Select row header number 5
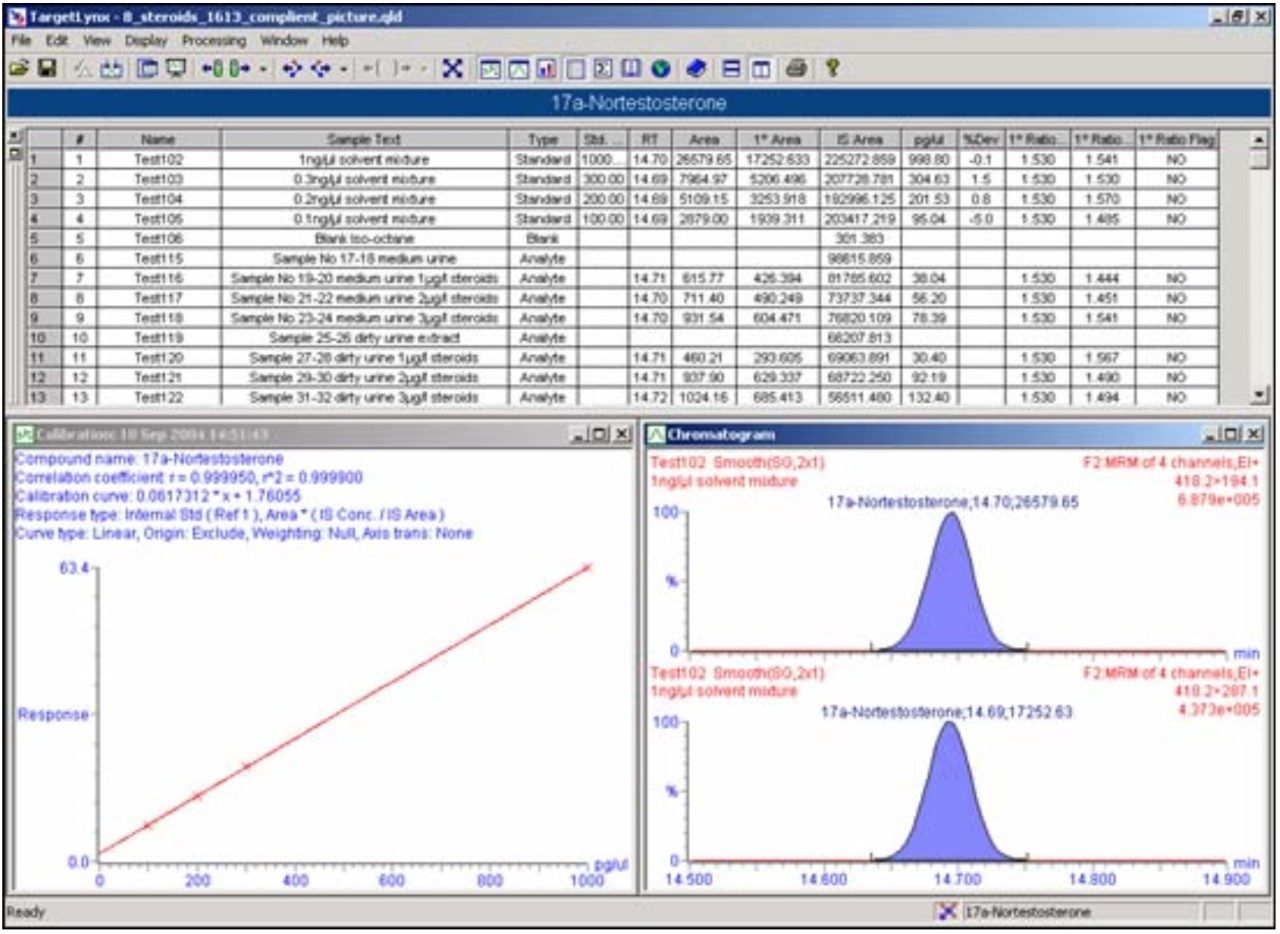This screenshot has height=934, width=1280. pyautogui.click(x=43, y=239)
